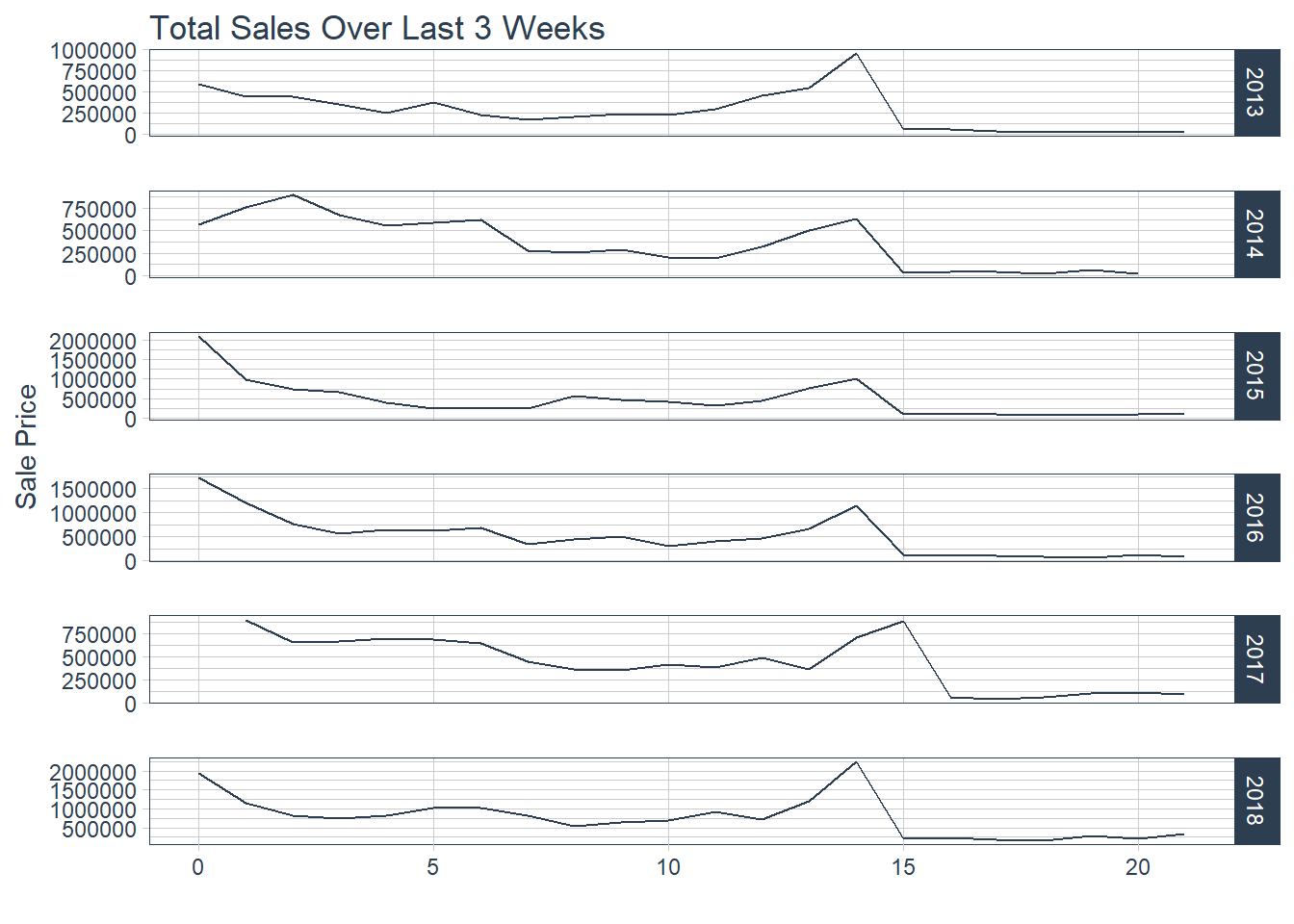Select the 2018 facet strip label

pos(1256,801)
